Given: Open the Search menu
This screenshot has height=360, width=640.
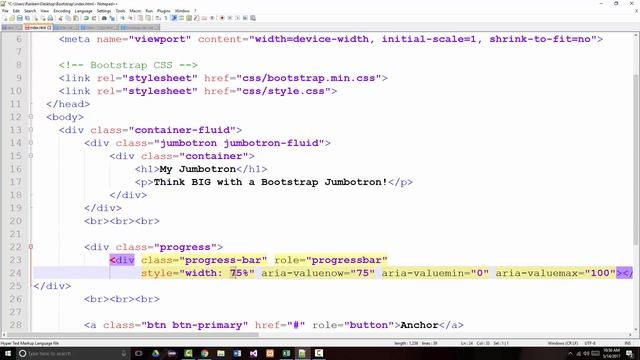Looking at the screenshot, I should pos(30,11).
